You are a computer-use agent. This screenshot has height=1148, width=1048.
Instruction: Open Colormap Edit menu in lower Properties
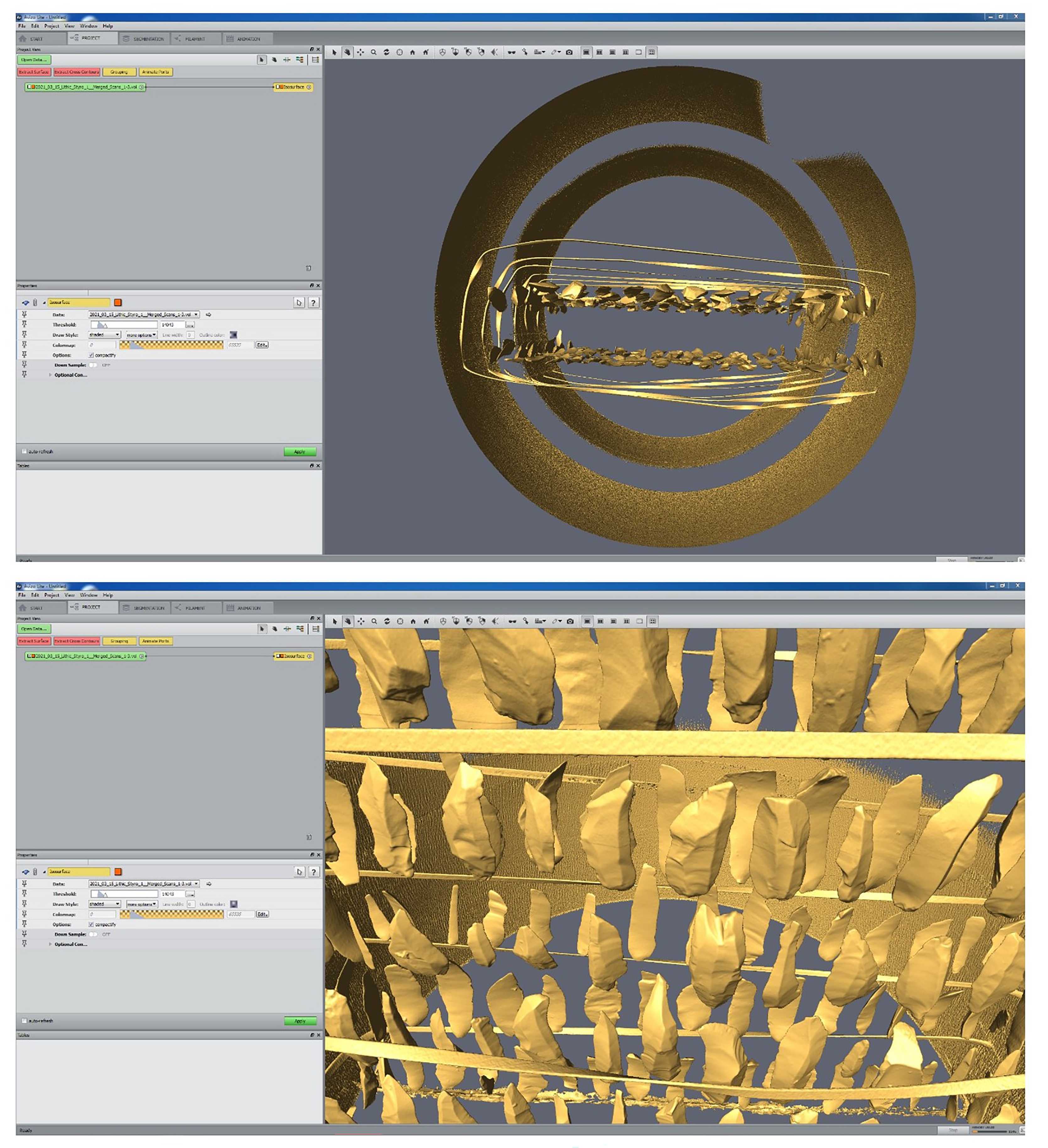pos(262,914)
